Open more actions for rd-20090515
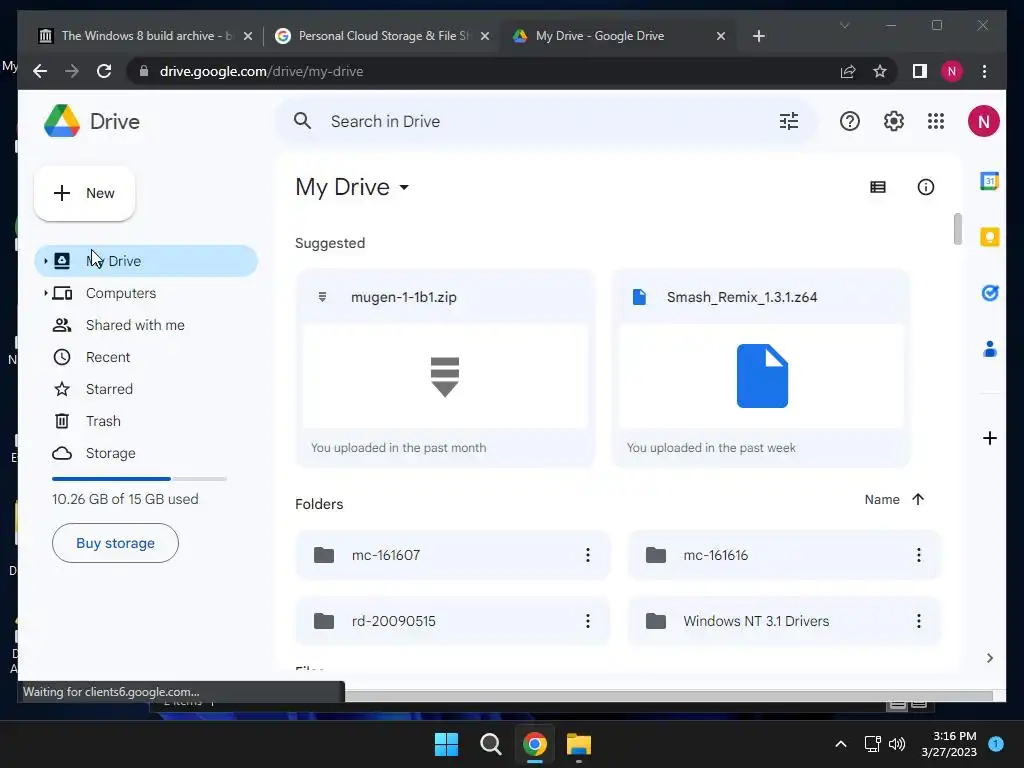This screenshot has height=768, width=1024. (x=588, y=621)
